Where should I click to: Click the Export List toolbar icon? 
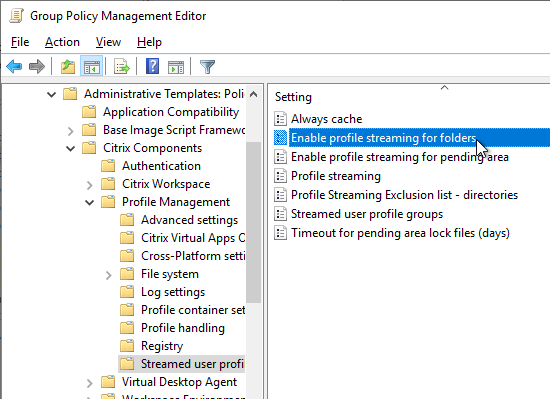pyautogui.click(x=122, y=66)
